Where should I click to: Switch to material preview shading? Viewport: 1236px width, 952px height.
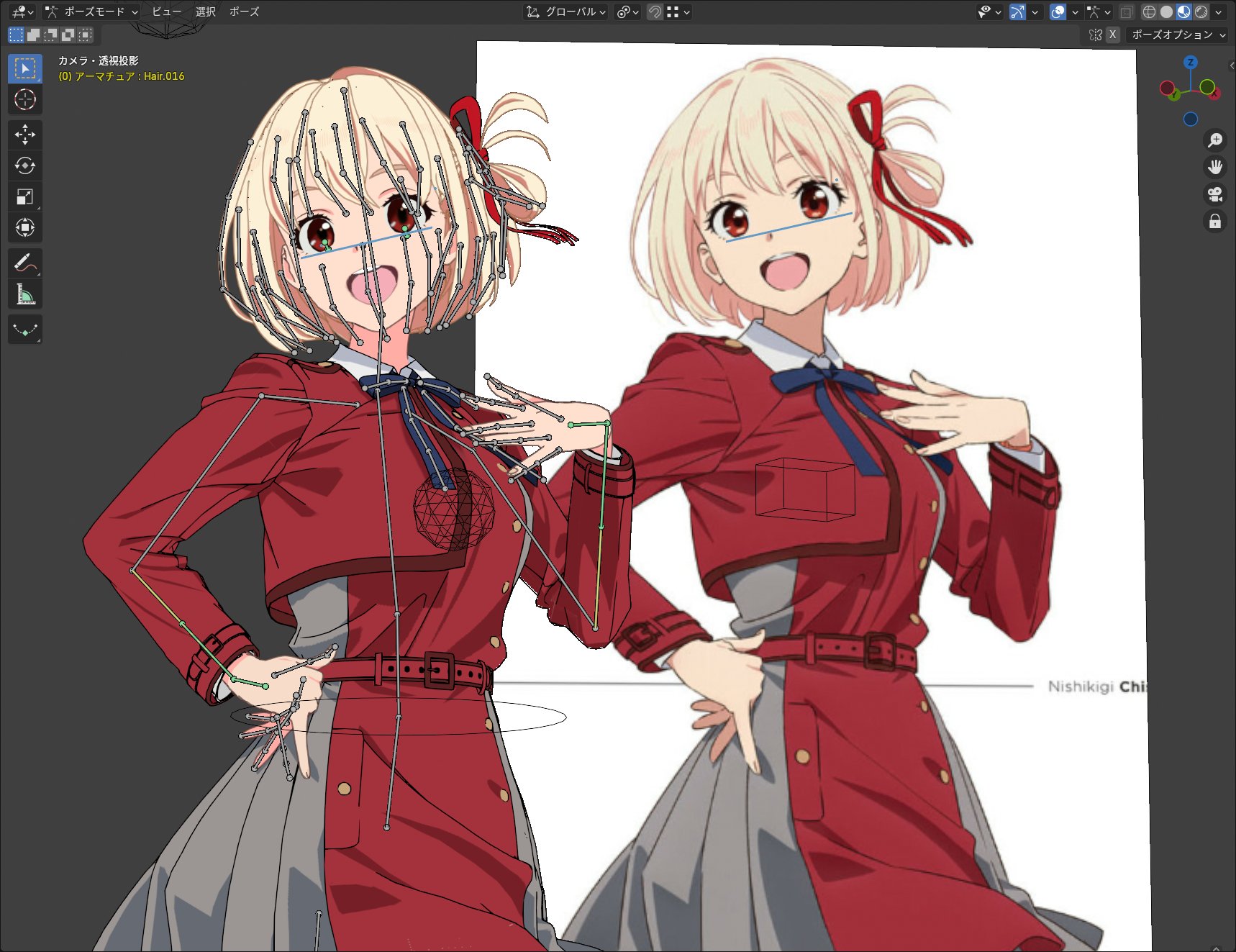[x=1183, y=12]
